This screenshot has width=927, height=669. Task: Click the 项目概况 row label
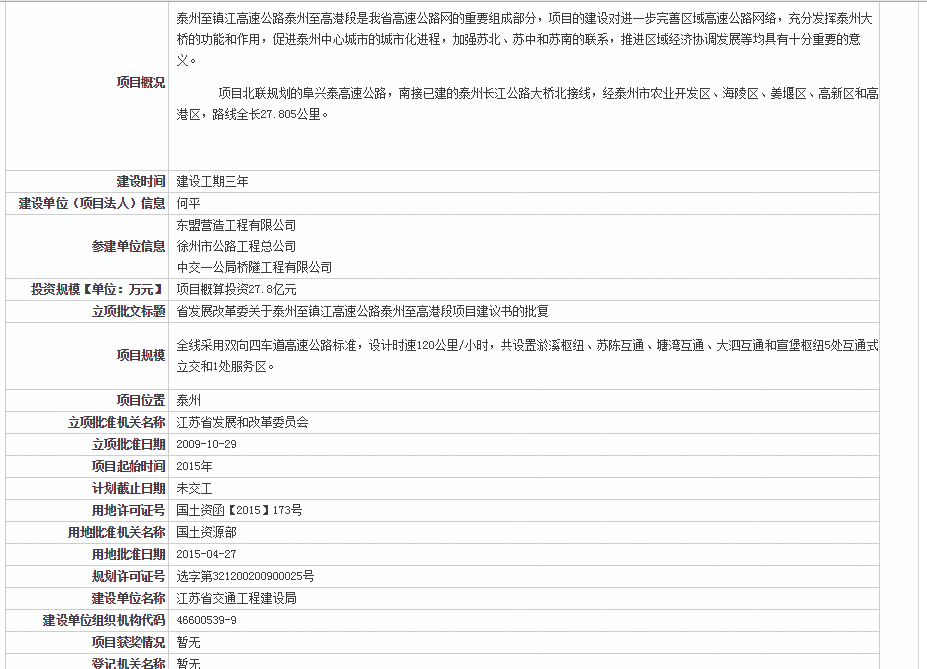pos(141,83)
